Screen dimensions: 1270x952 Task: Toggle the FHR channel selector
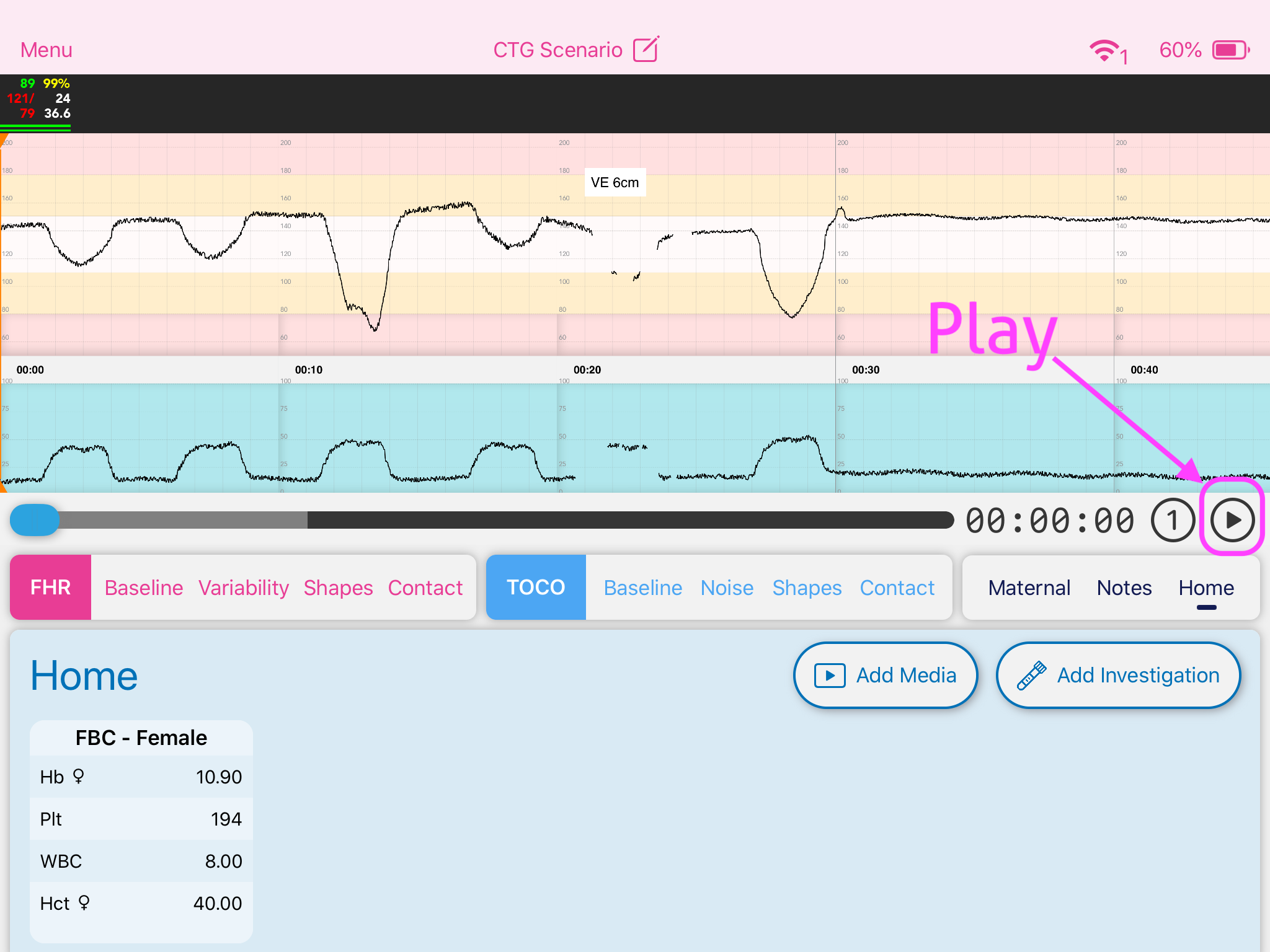point(50,587)
